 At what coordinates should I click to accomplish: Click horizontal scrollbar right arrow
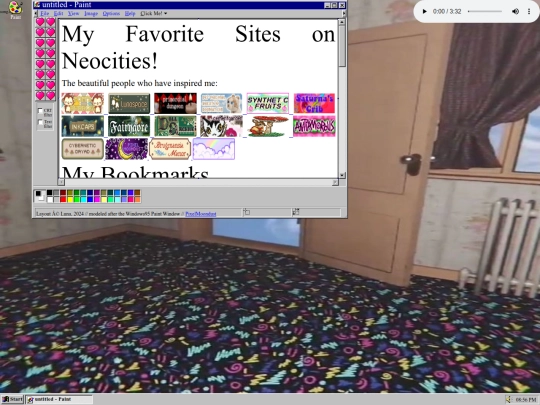pyautogui.click(x=335, y=182)
